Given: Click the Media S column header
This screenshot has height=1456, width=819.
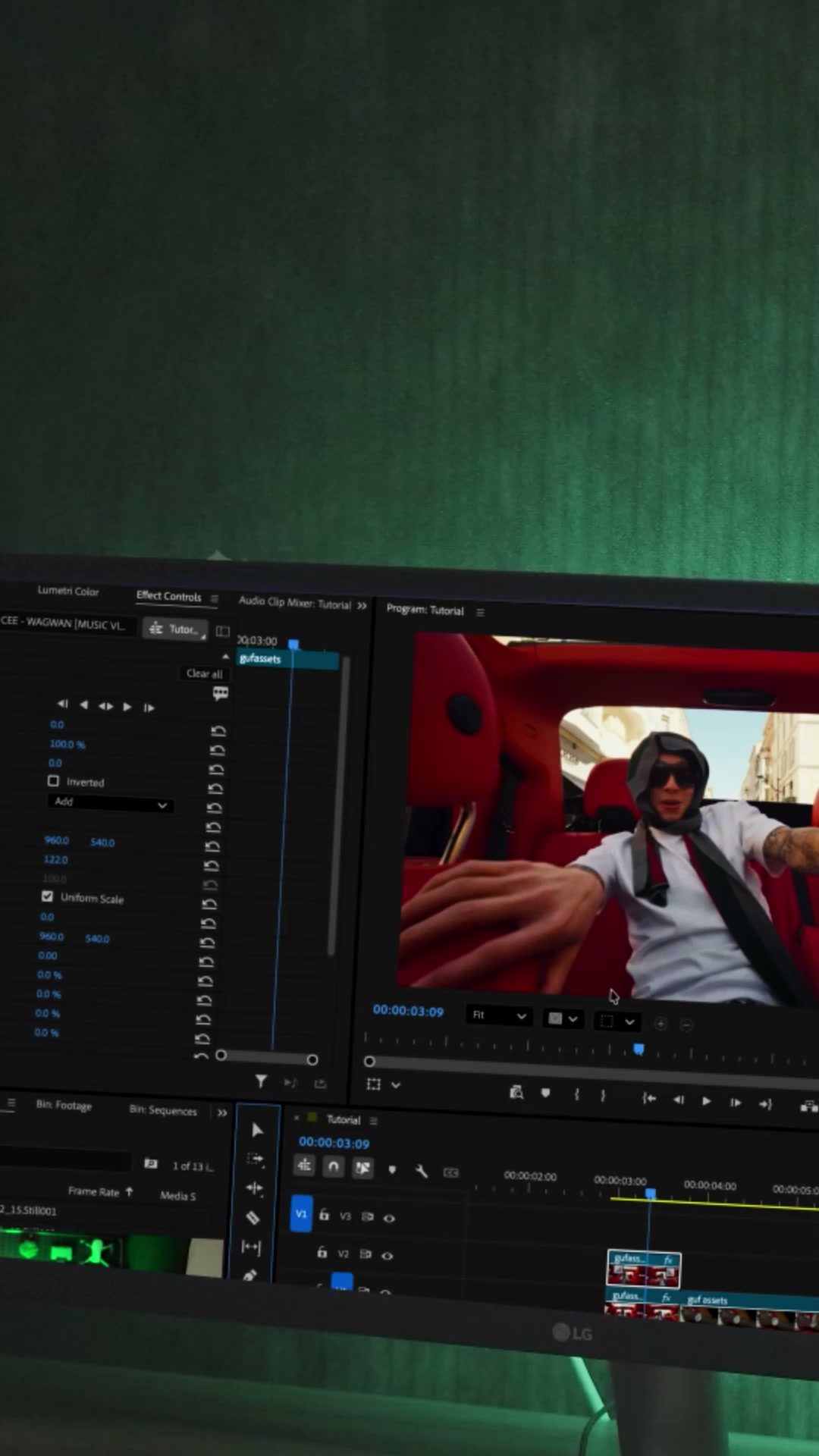Looking at the screenshot, I should pyautogui.click(x=177, y=1196).
